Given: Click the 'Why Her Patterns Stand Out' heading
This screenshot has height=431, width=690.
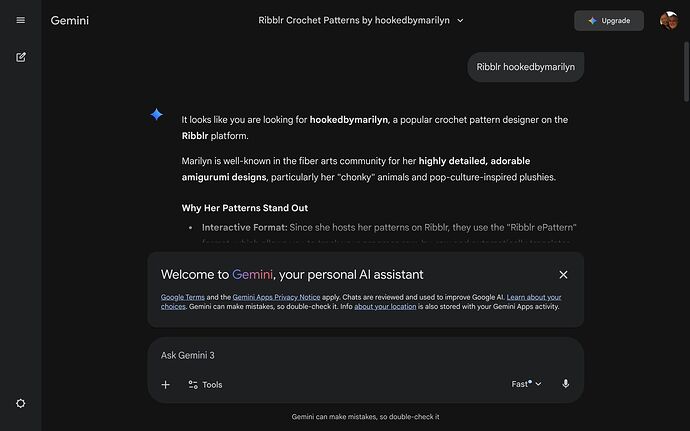Looking at the screenshot, I should [244, 208].
